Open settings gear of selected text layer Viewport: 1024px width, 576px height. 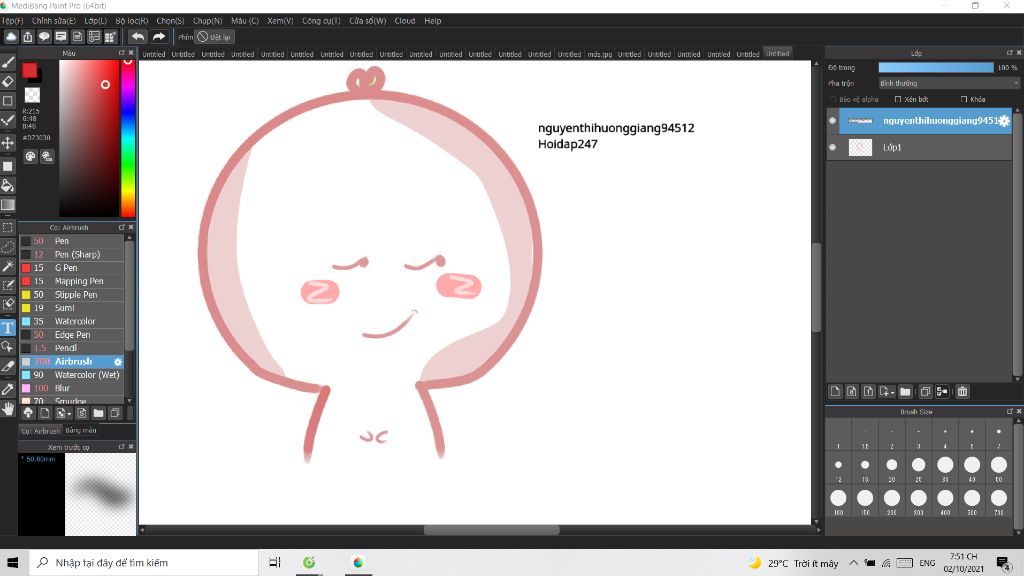1004,121
